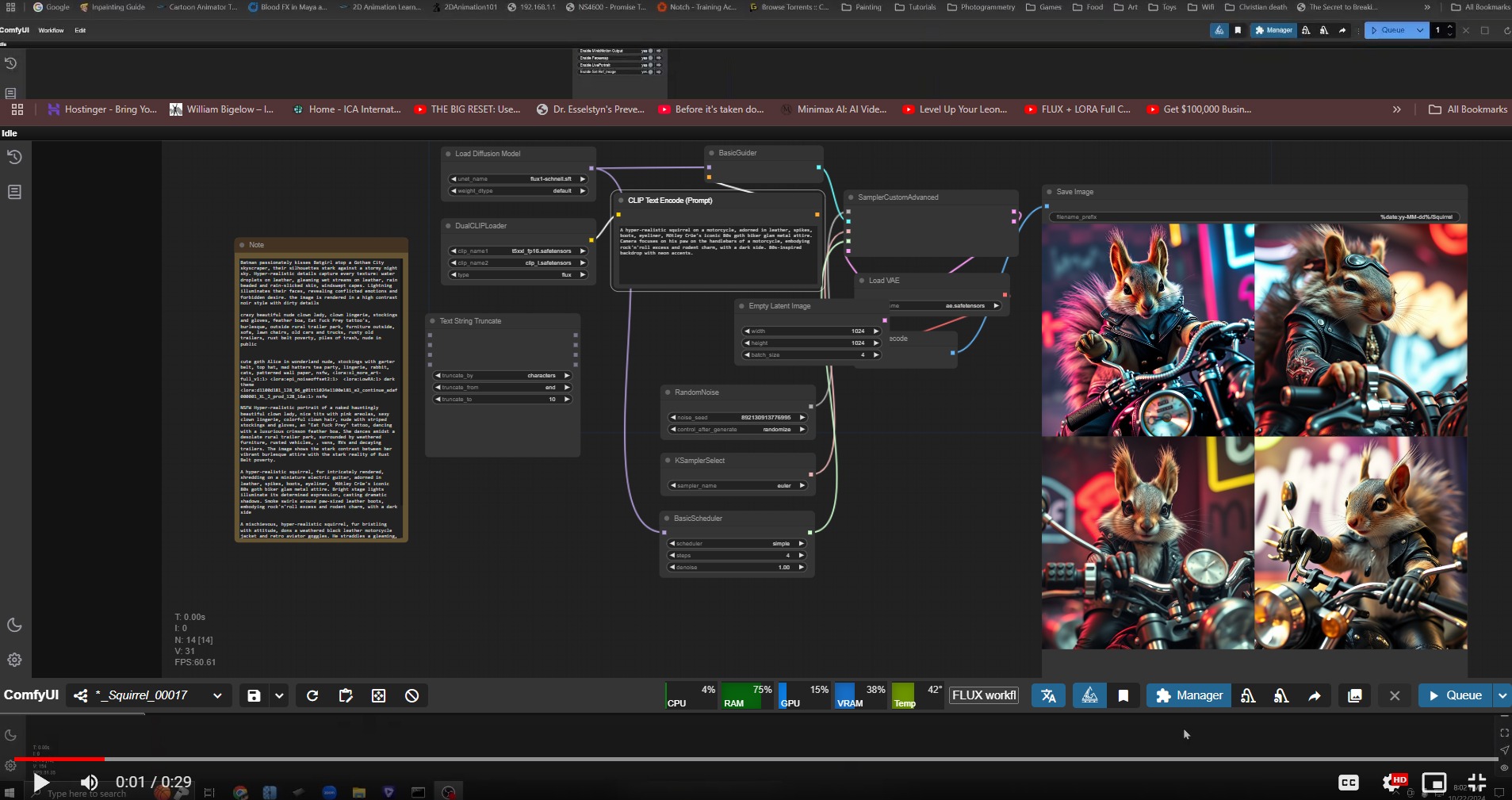Click the top-left generated squirrel image
Image resolution: width=1512 pixels, height=800 pixels.
(x=1147, y=330)
